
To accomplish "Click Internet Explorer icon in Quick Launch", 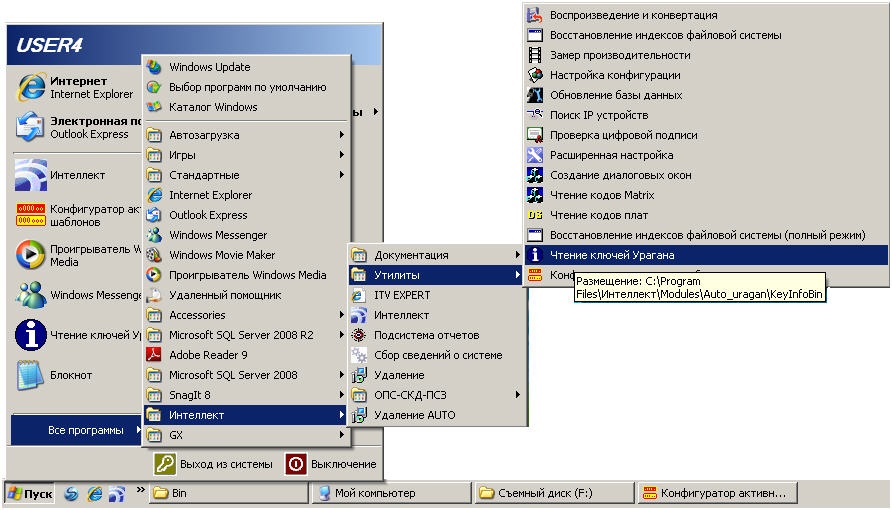I will [x=95, y=493].
